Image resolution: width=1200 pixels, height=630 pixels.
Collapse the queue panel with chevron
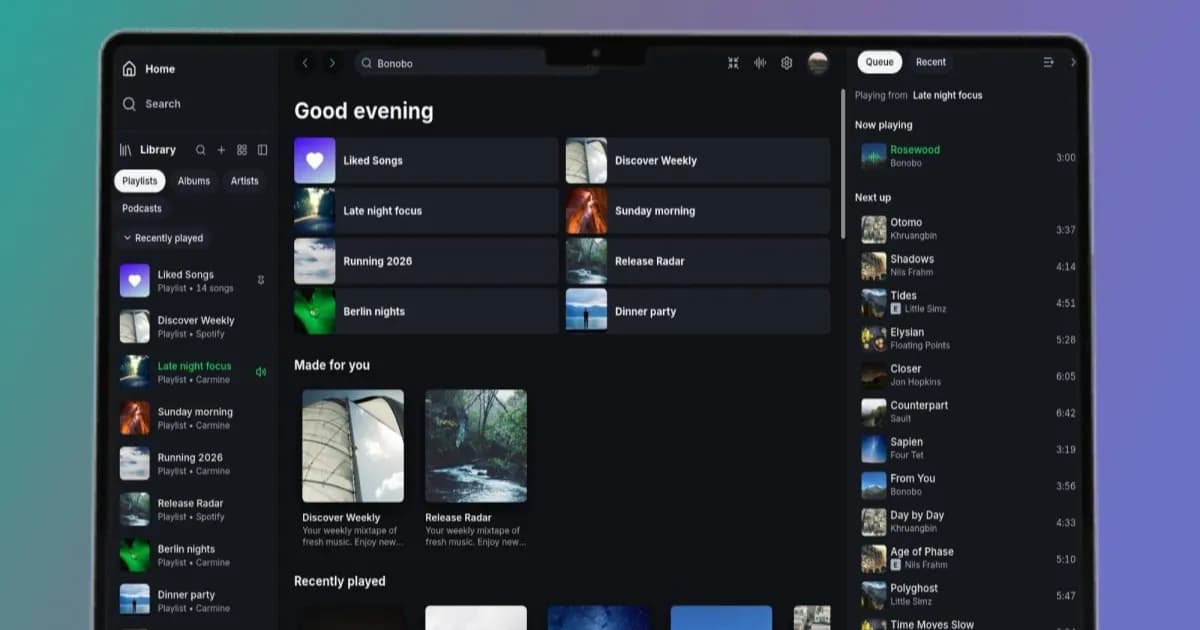pos(1073,62)
